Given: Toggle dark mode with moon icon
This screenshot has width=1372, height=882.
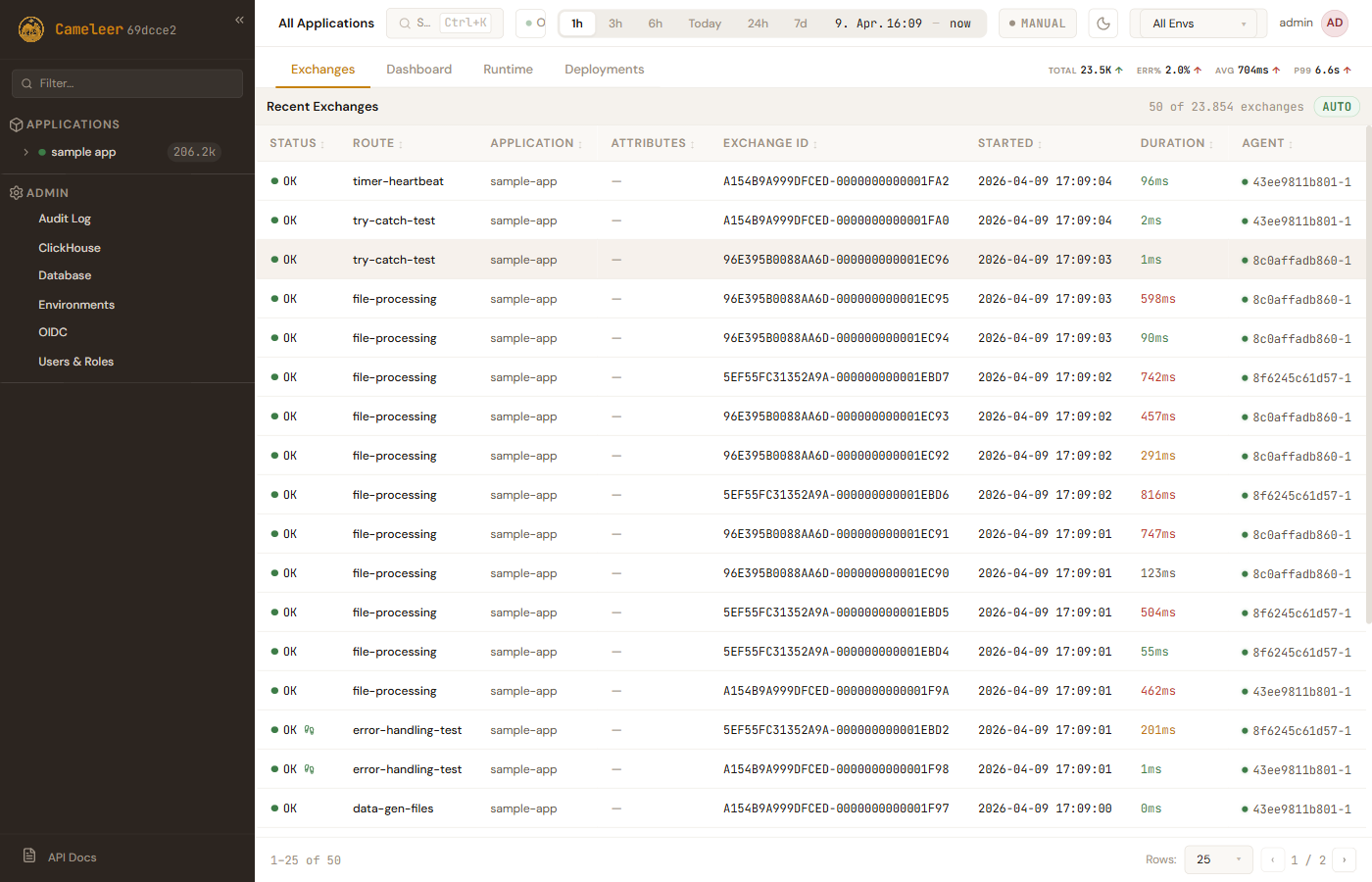Looking at the screenshot, I should point(1102,24).
